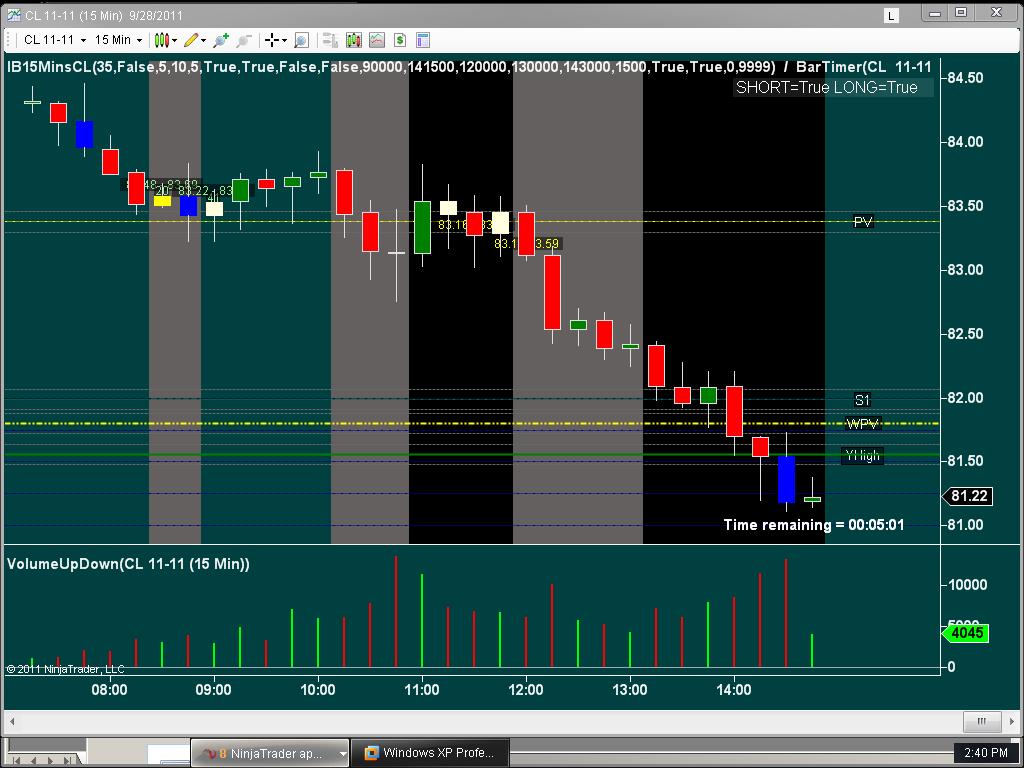Screen dimensions: 1024x768
Task: Click the 2:40 PM taskbar clock
Action: [985, 753]
